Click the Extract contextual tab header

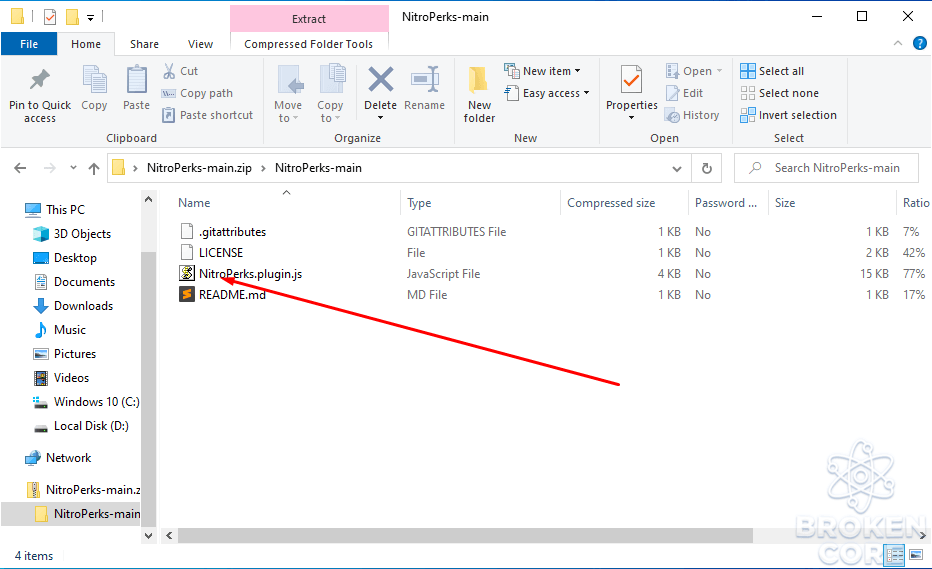[x=309, y=18]
